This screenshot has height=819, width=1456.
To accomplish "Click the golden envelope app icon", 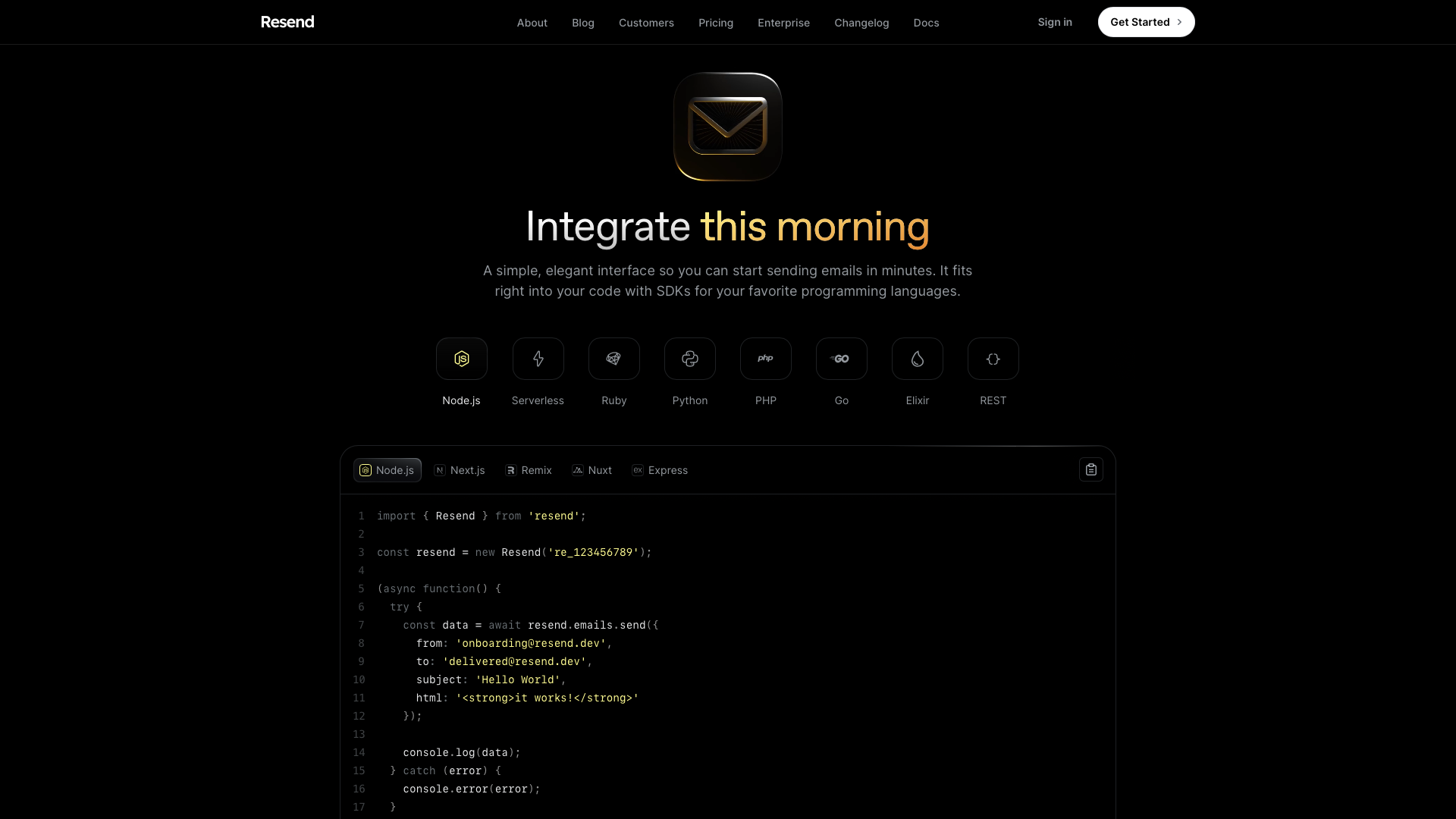I will (727, 127).
